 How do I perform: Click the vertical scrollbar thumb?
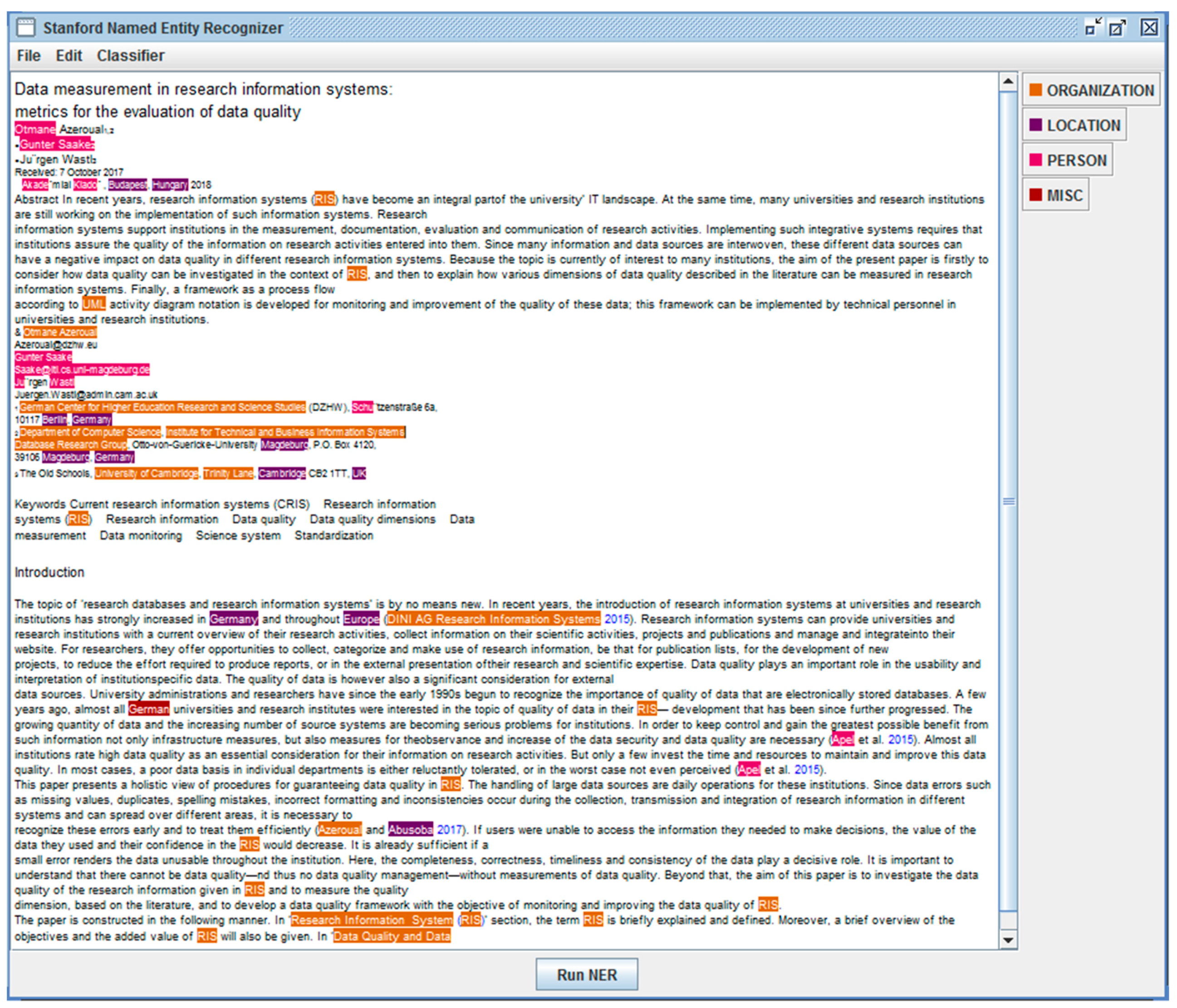click(1008, 501)
